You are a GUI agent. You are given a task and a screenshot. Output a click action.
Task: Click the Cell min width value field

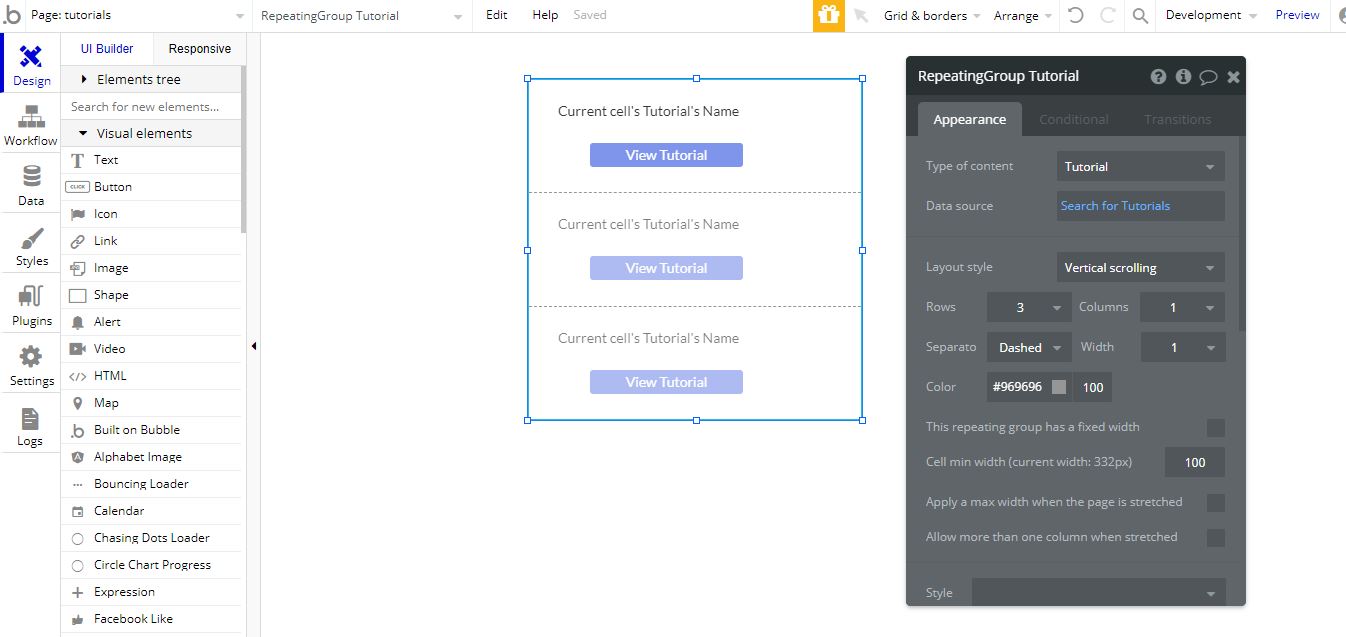pyautogui.click(x=1195, y=462)
